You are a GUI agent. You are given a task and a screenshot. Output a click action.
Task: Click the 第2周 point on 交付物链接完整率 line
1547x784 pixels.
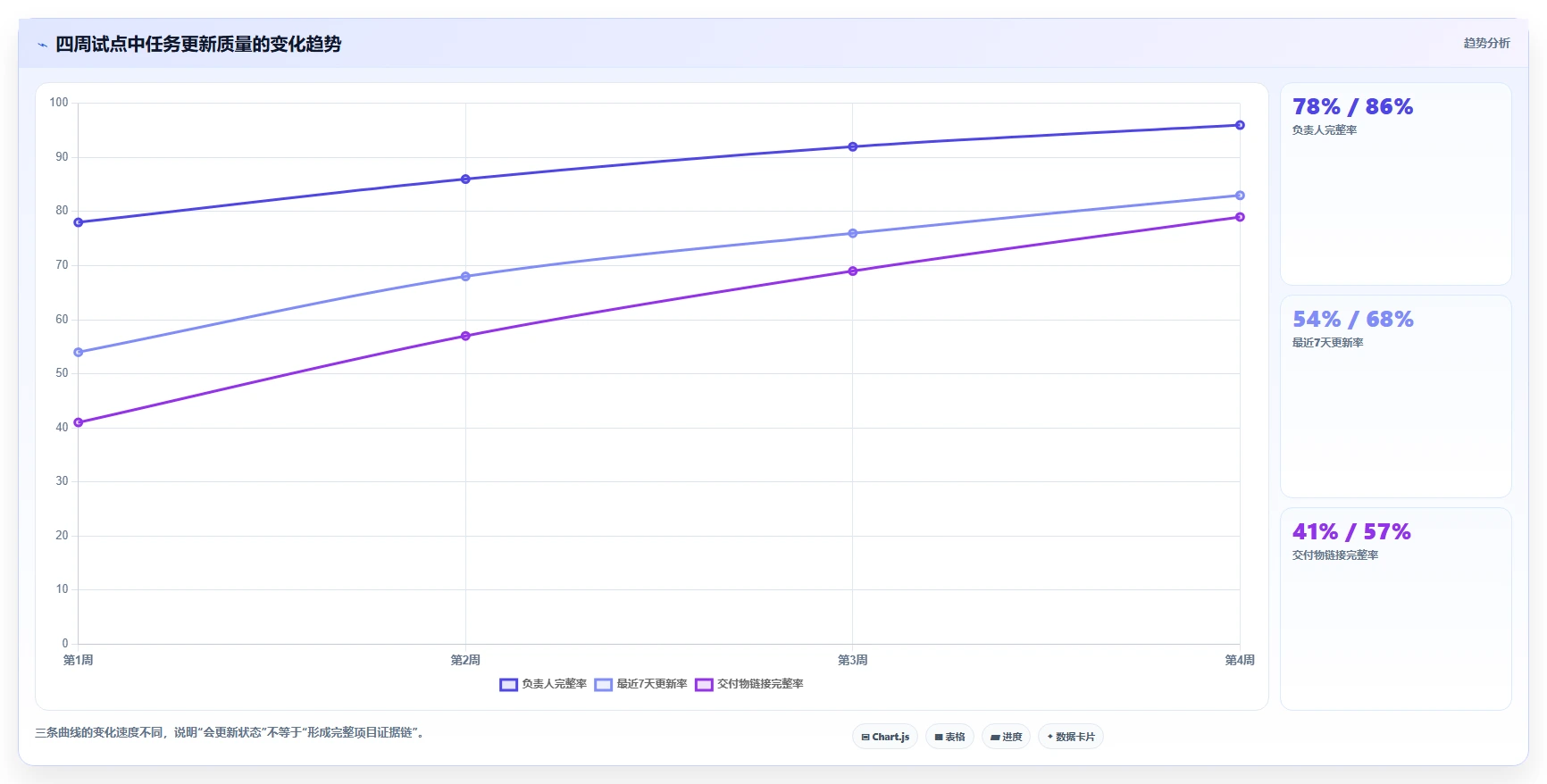tap(465, 336)
